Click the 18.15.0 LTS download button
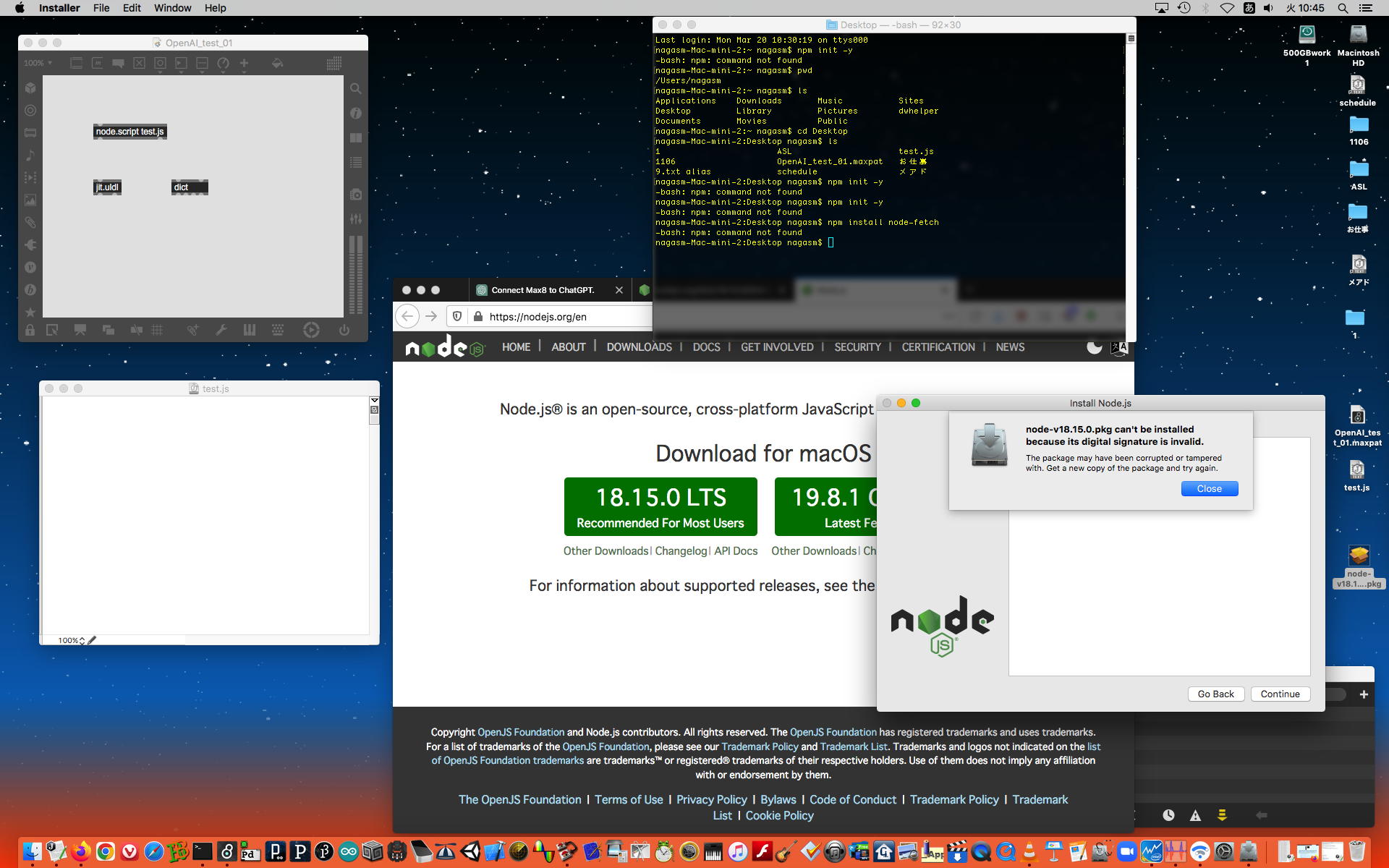This screenshot has width=1389, height=868. pyautogui.click(x=660, y=506)
